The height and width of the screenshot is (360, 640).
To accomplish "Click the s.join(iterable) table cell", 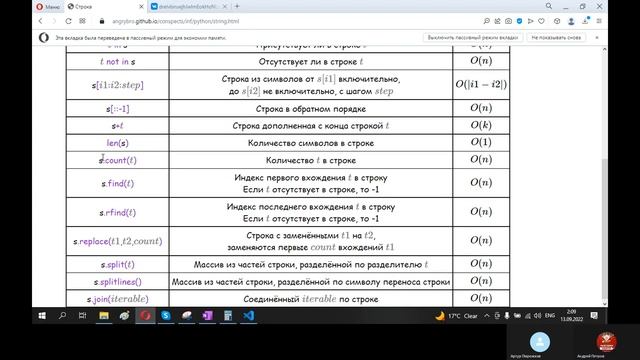I will (118, 299).
